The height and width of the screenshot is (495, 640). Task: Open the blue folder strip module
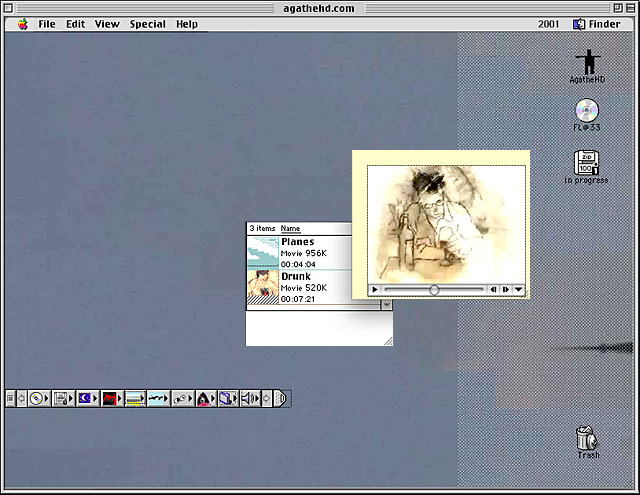pos(226,398)
